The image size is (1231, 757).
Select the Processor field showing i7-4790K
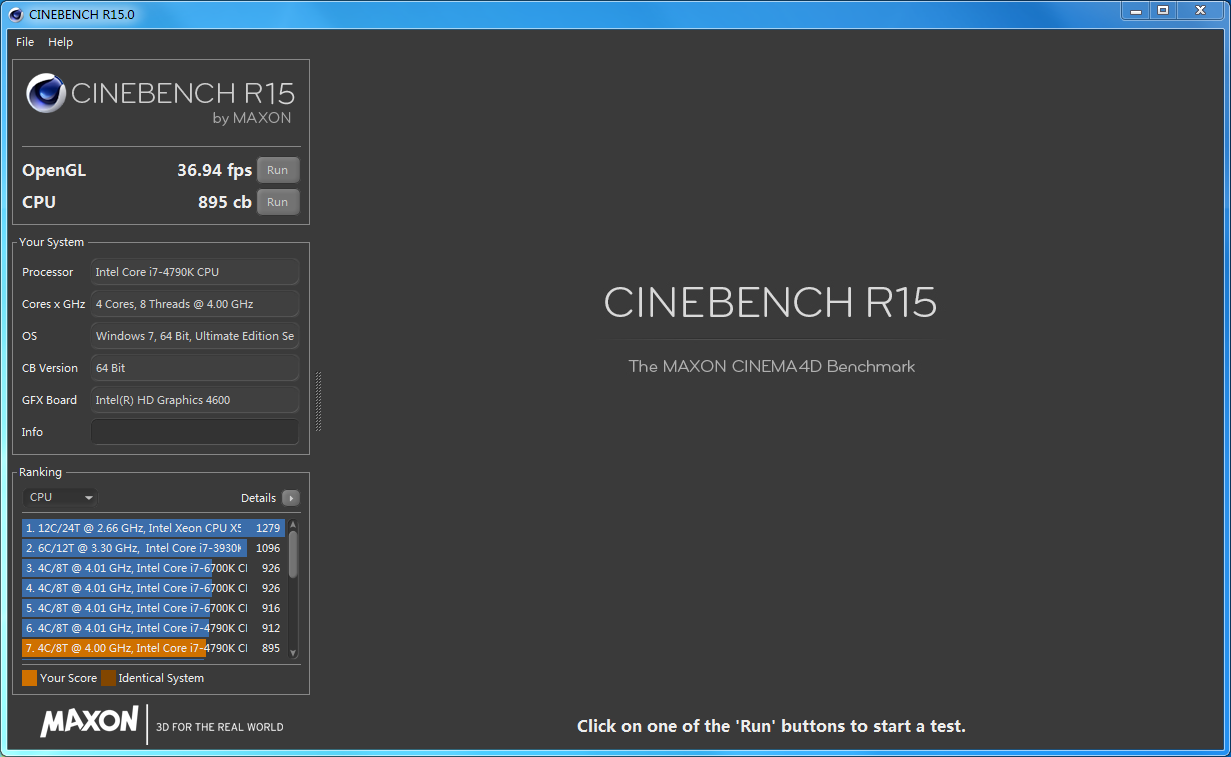[195, 272]
